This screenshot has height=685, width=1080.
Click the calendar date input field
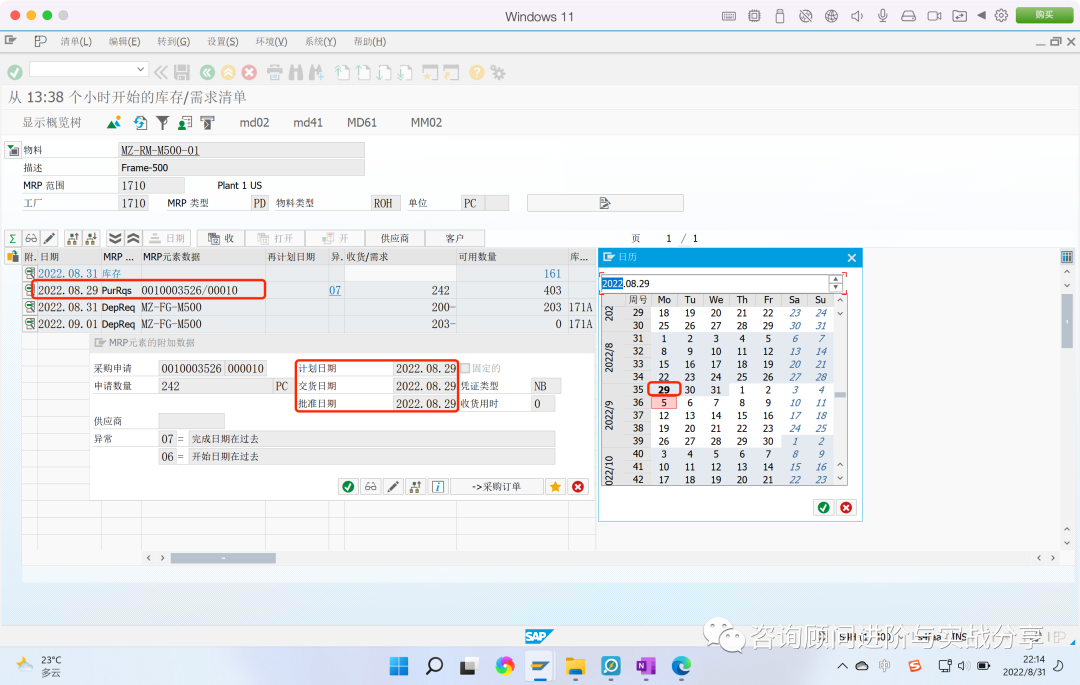(x=715, y=283)
